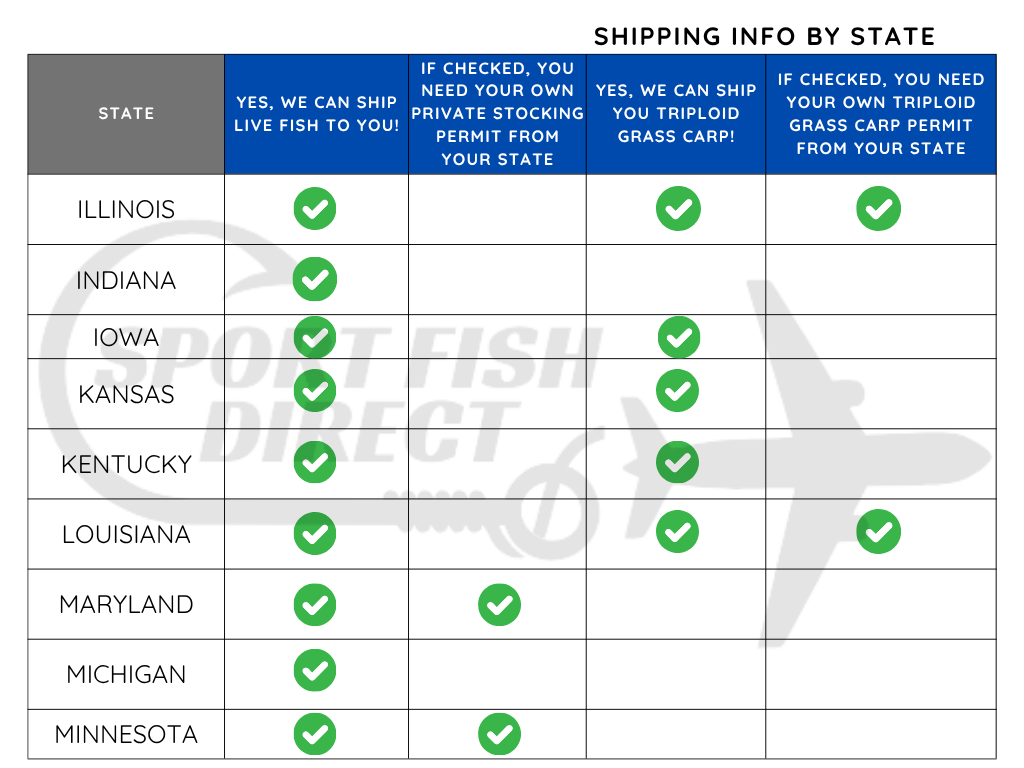This screenshot has width=1024, height=768.
Task: Click Iowa triploid grass carp checkmark
Action: pos(679,337)
